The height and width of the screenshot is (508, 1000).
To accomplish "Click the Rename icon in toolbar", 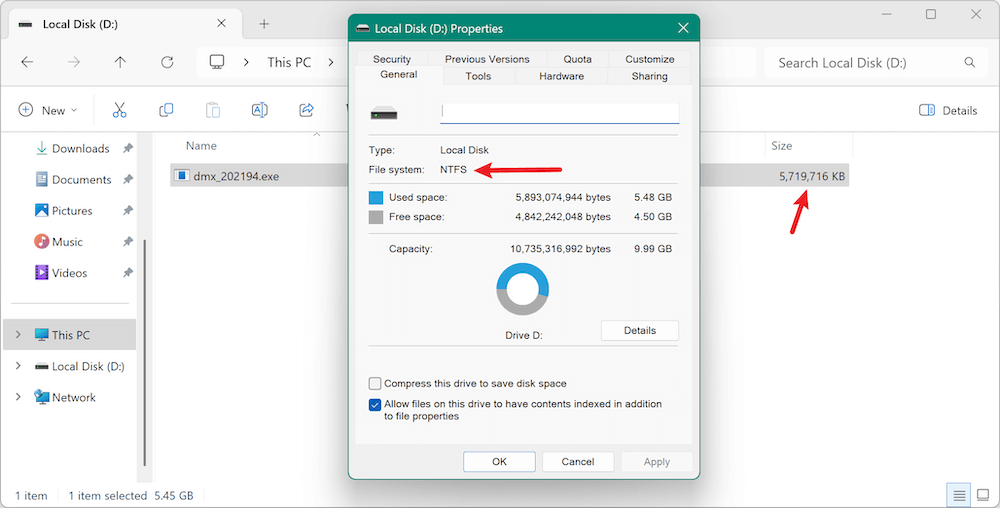I will pyautogui.click(x=260, y=110).
